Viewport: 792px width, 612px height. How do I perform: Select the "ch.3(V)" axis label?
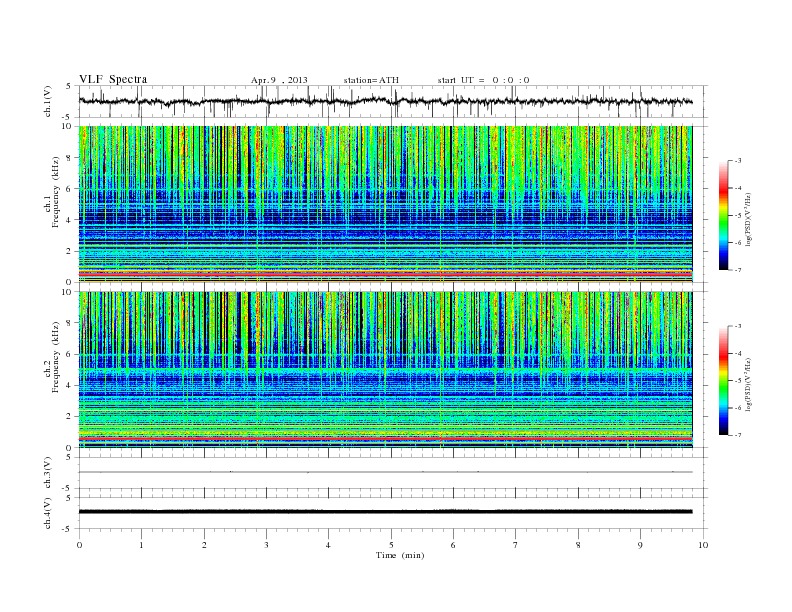(48, 472)
